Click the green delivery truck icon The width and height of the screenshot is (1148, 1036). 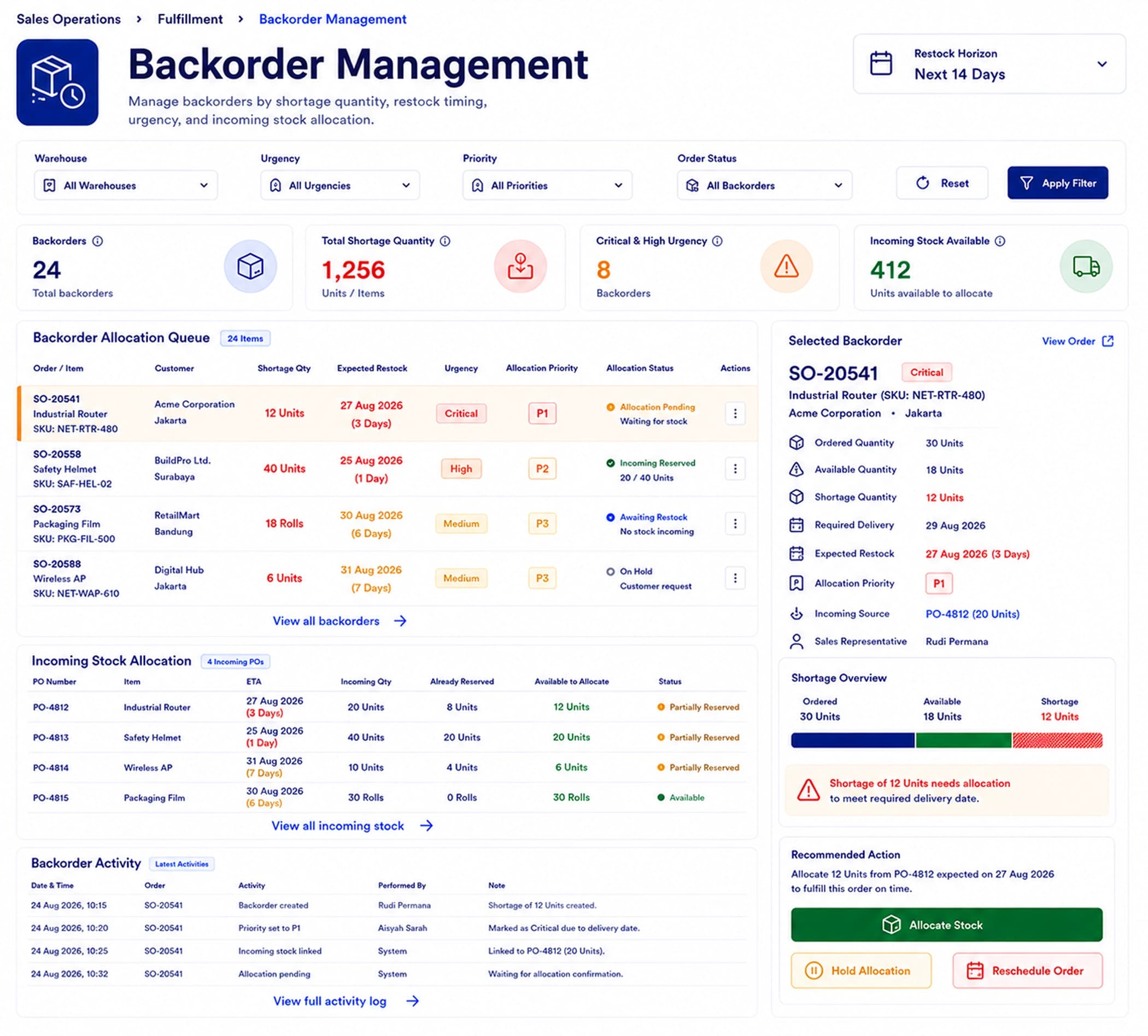(1086, 267)
